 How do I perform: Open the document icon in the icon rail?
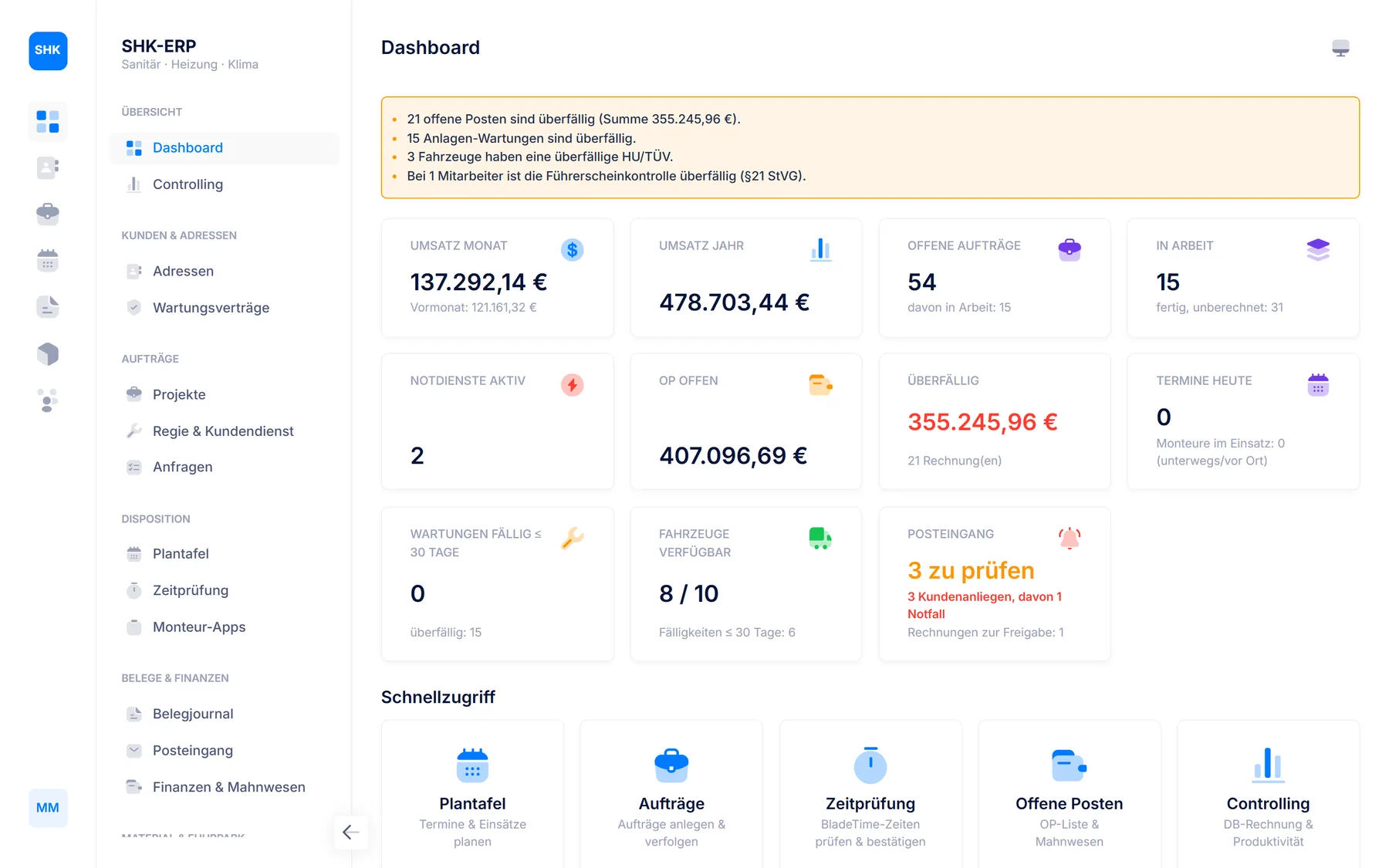48,307
